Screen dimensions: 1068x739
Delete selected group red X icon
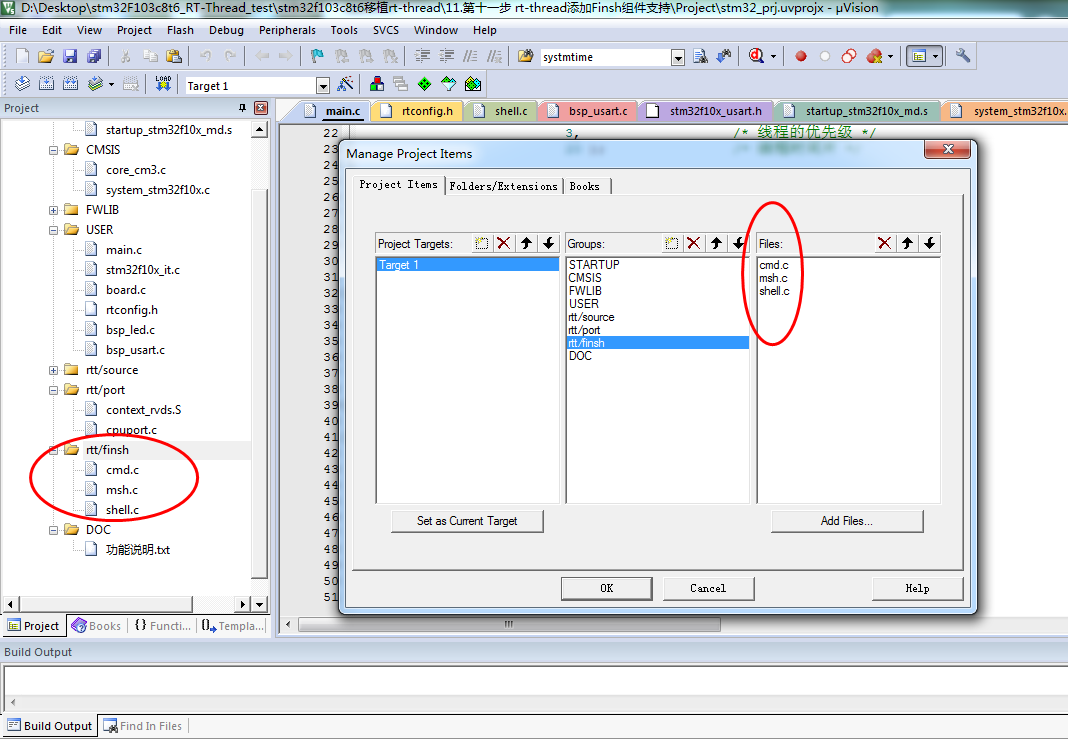pos(693,243)
